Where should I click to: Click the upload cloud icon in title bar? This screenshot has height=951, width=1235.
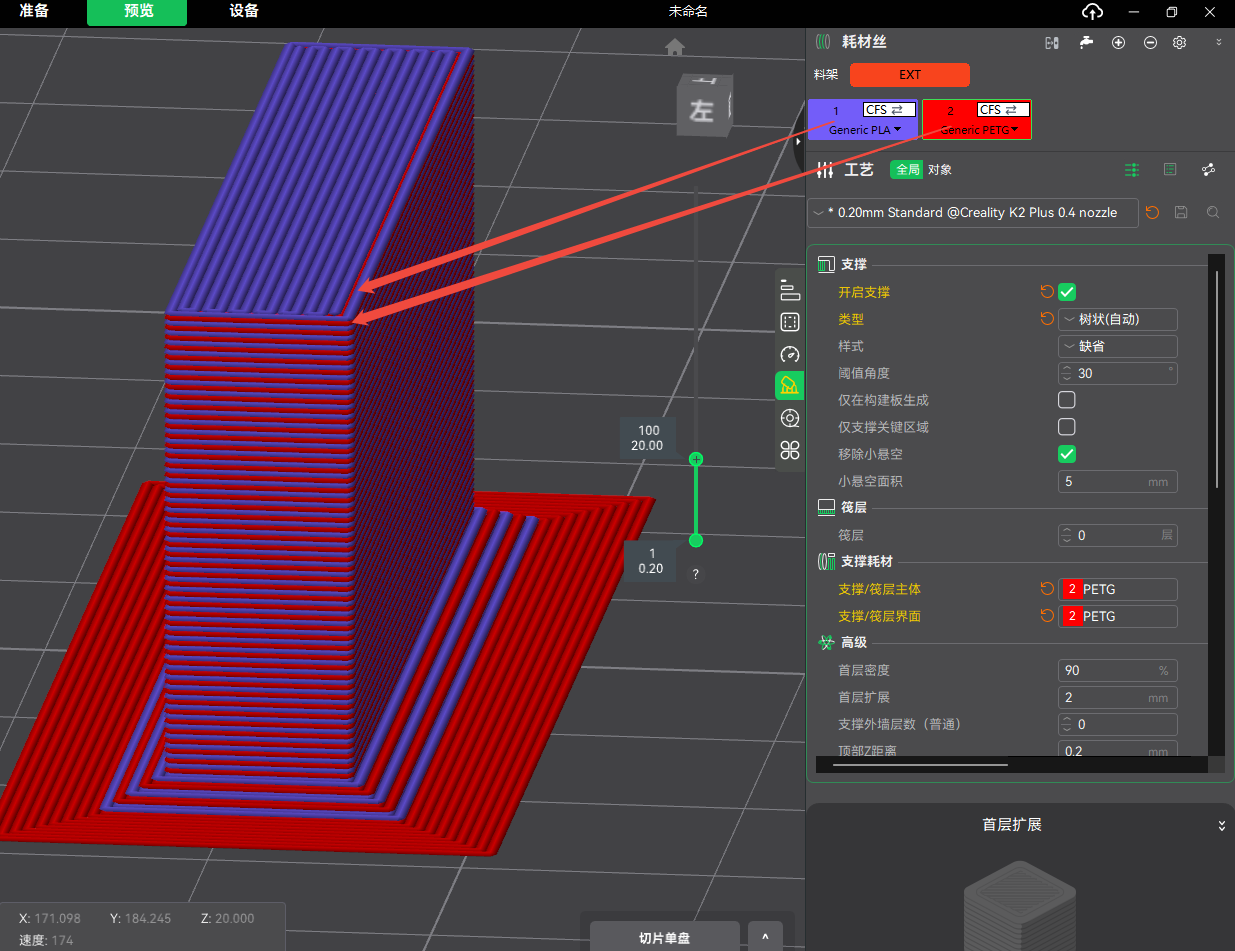(x=1092, y=12)
